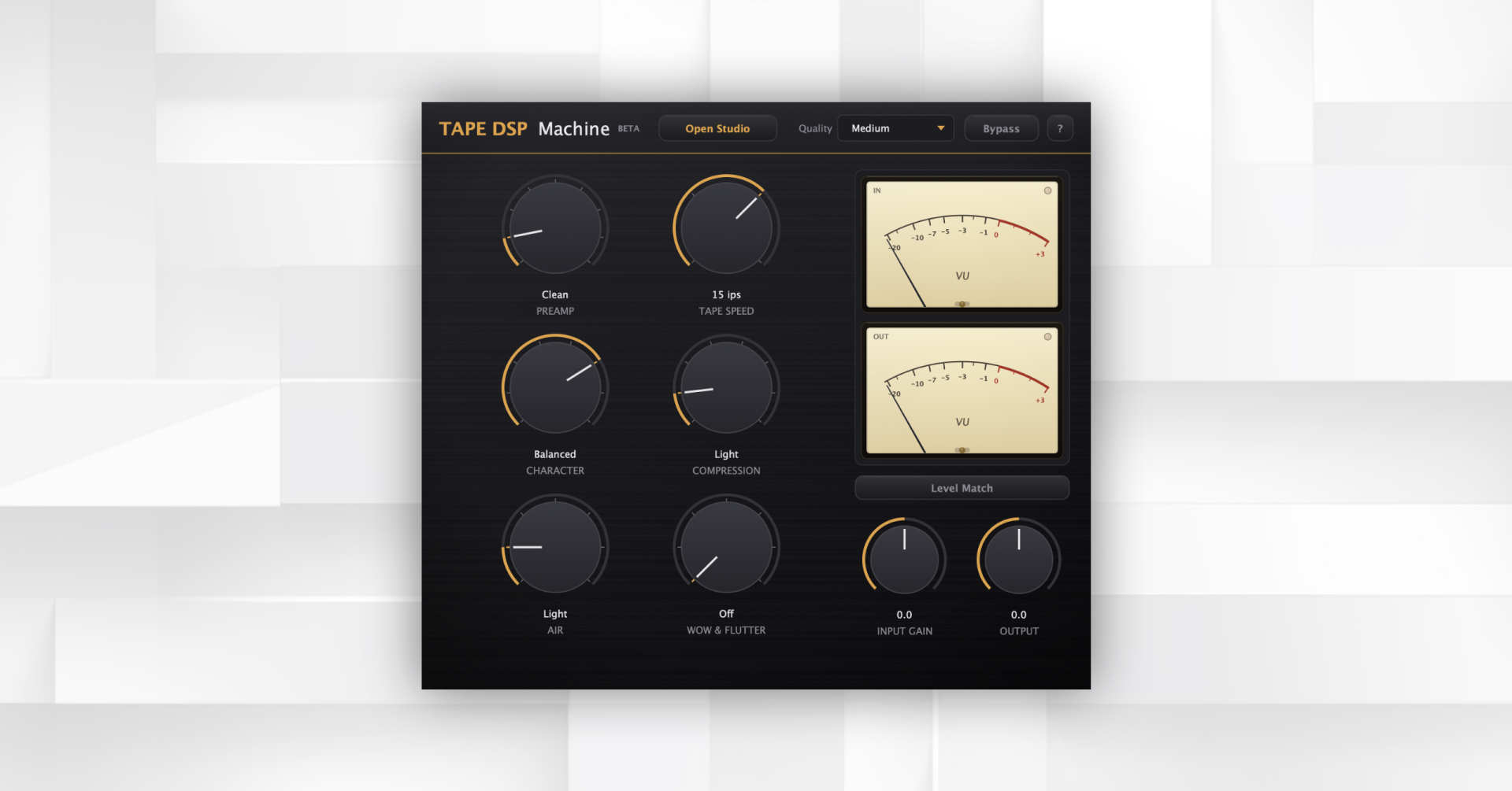The width and height of the screenshot is (1512, 791).
Task: Click the "PREAMP" label
Action: pos(555,311)
